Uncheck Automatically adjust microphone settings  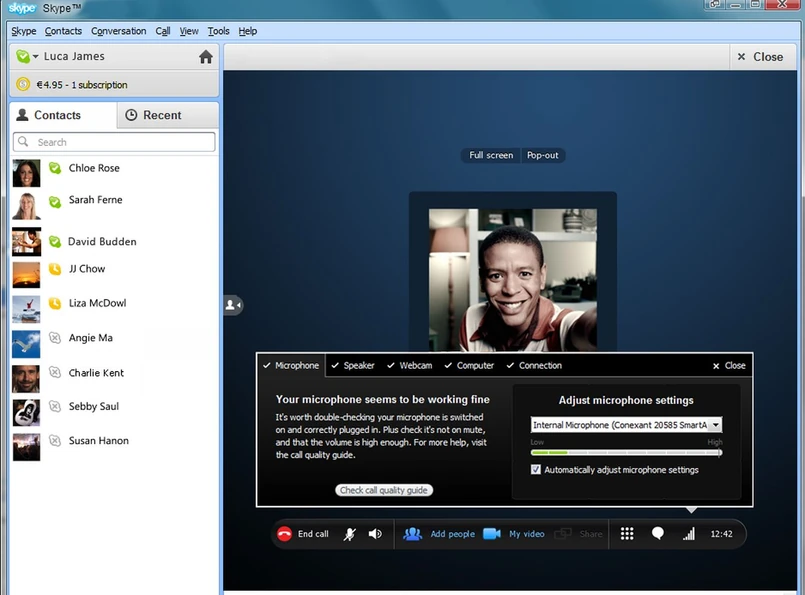click(x=536, y=470)
